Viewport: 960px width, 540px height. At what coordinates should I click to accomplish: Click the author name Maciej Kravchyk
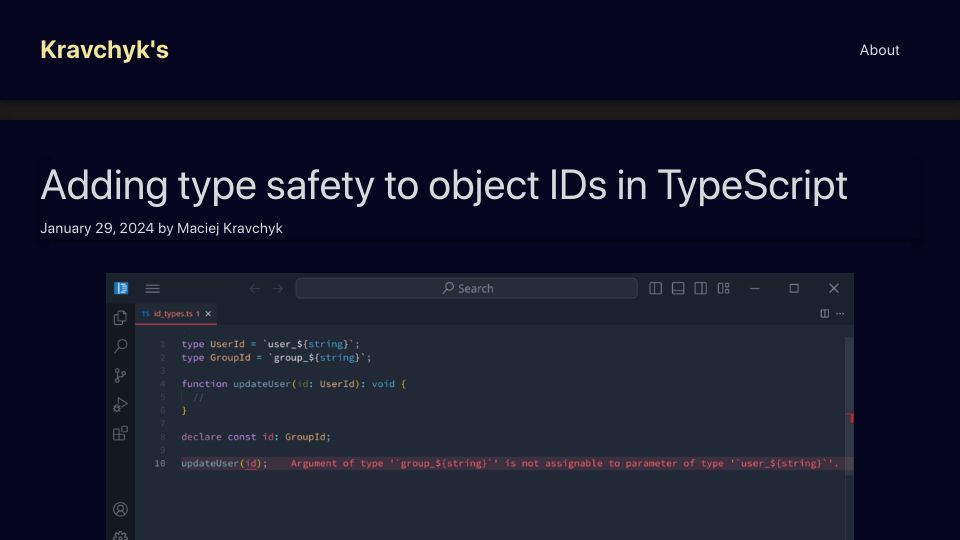[x=230, y=228]
